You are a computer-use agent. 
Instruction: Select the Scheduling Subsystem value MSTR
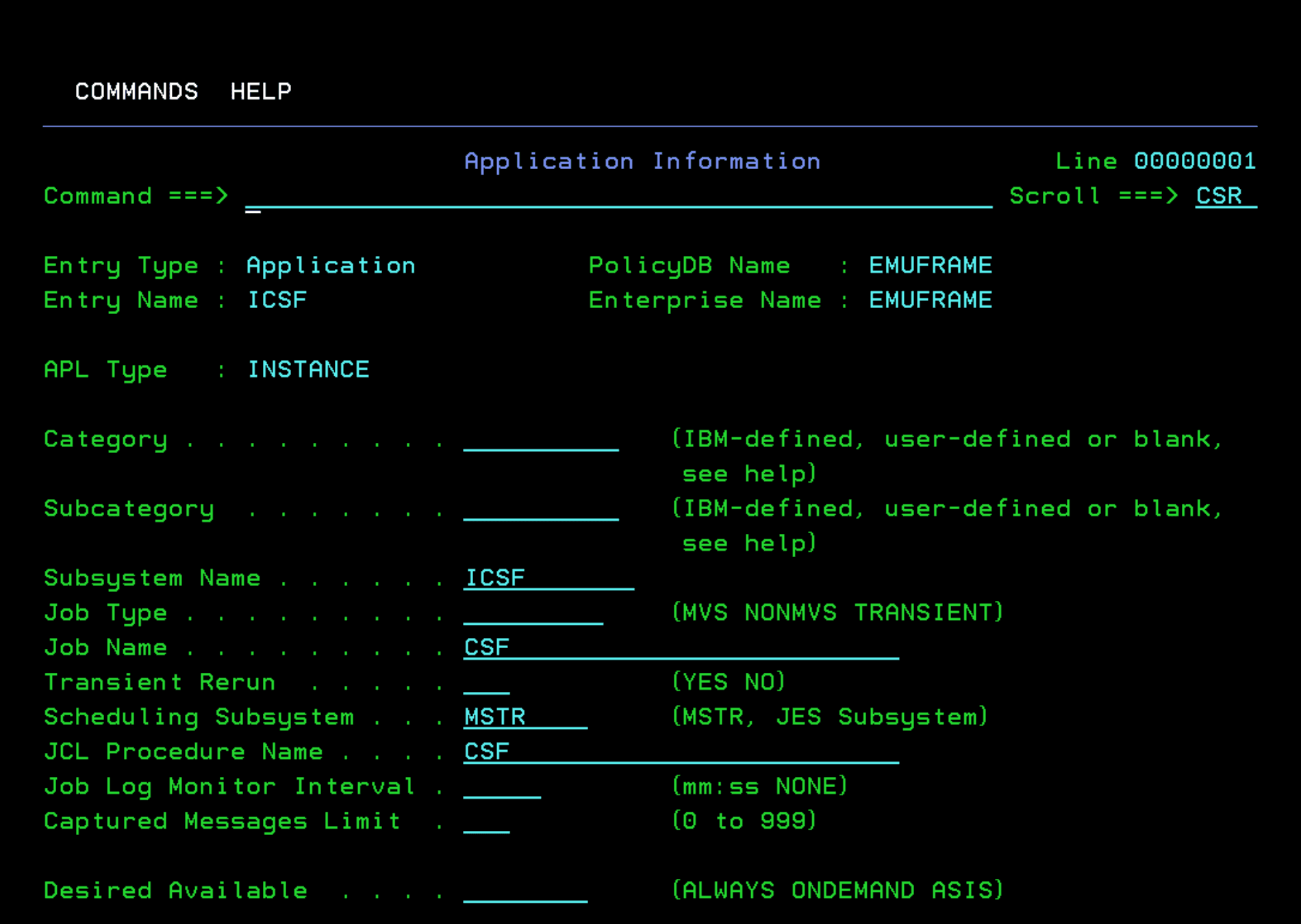pos(494,717)
